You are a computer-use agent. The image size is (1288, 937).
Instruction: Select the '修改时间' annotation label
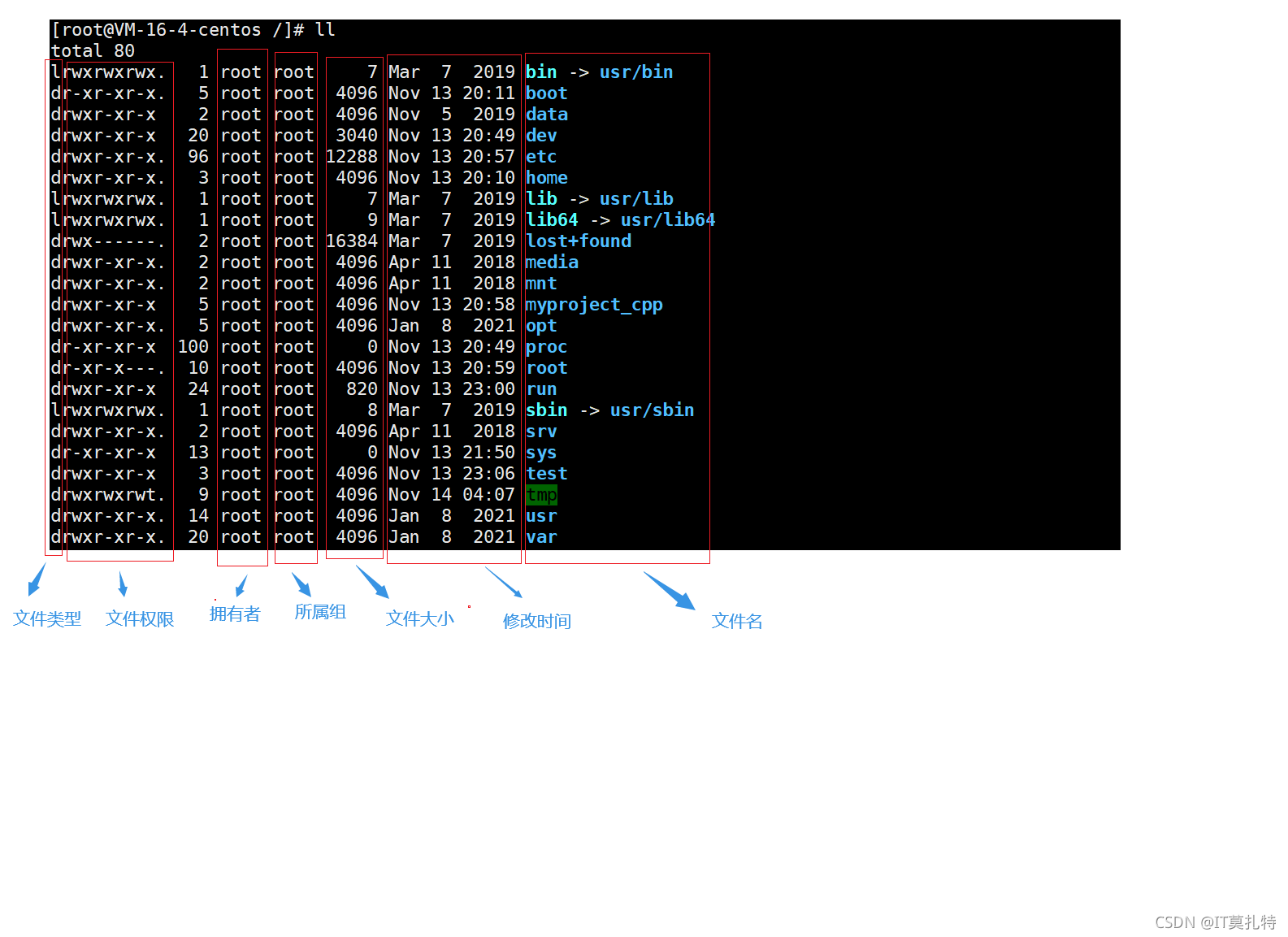click(536, 622)
